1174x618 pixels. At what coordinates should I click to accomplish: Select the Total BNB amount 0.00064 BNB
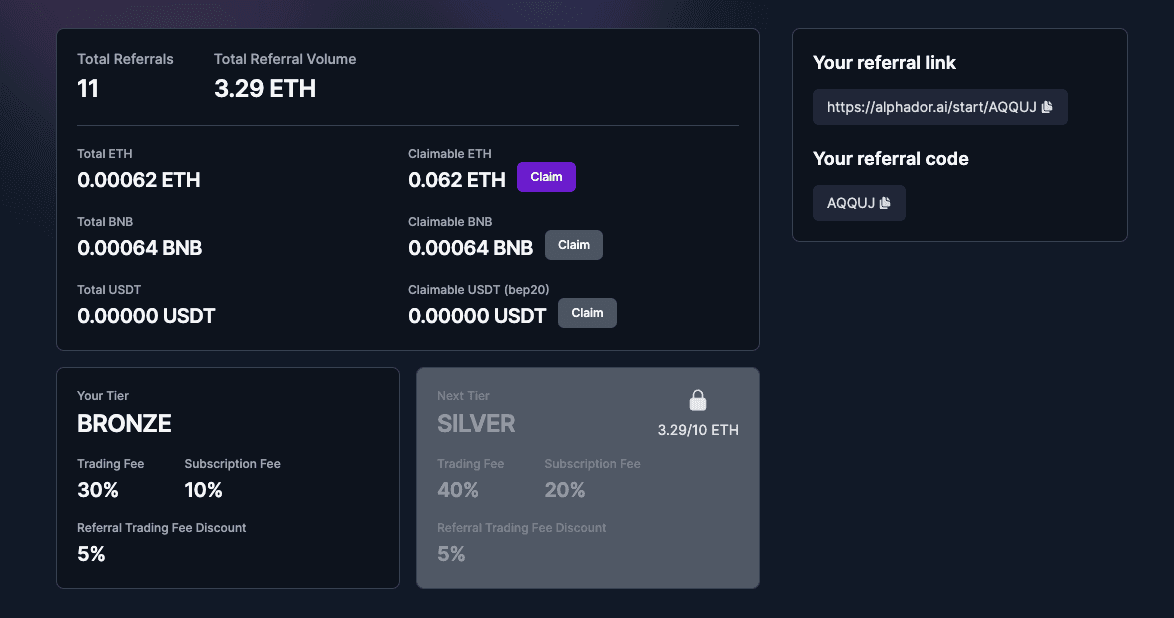coord(139,248)
